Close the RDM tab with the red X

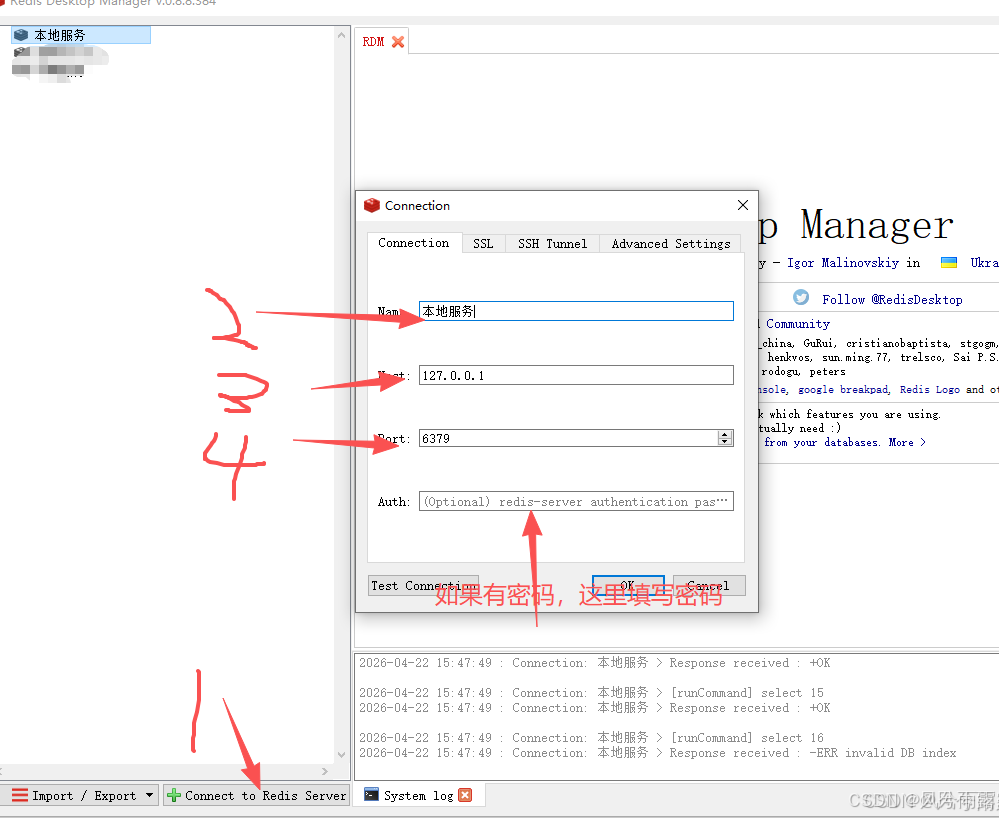pyautogui.click(x=398, y=42)
